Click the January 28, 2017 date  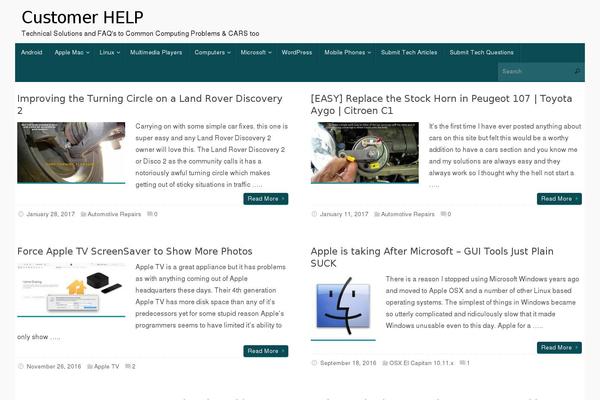tap(51, 214)
